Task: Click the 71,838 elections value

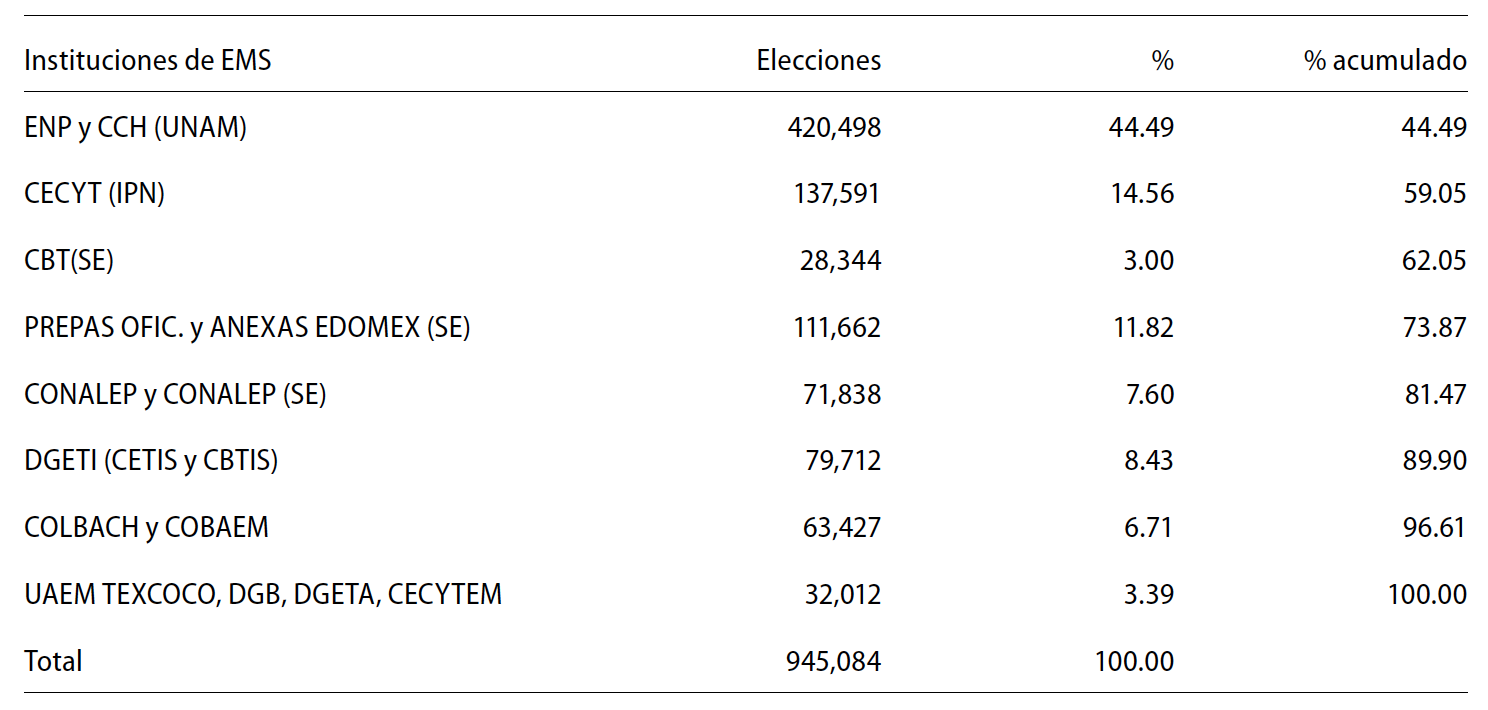Action: pyautogui.click(x=842, y=395)
